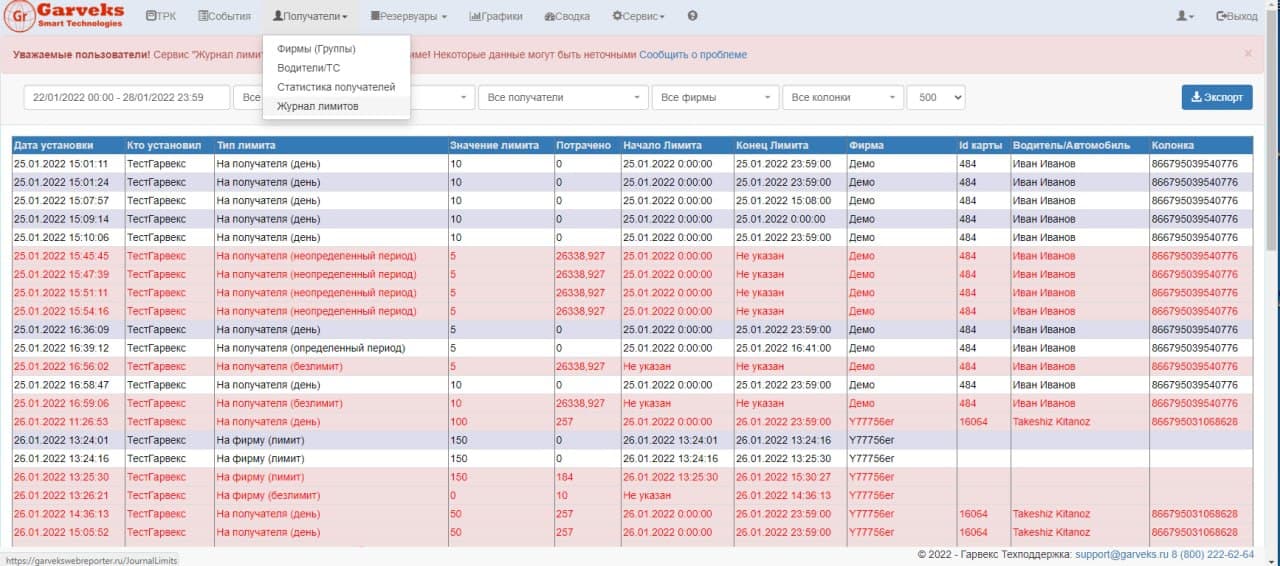This screenshot has width=1280, height=566.
Task: Go to the События page
Action: pyautogui.click(x=224, y=16)
